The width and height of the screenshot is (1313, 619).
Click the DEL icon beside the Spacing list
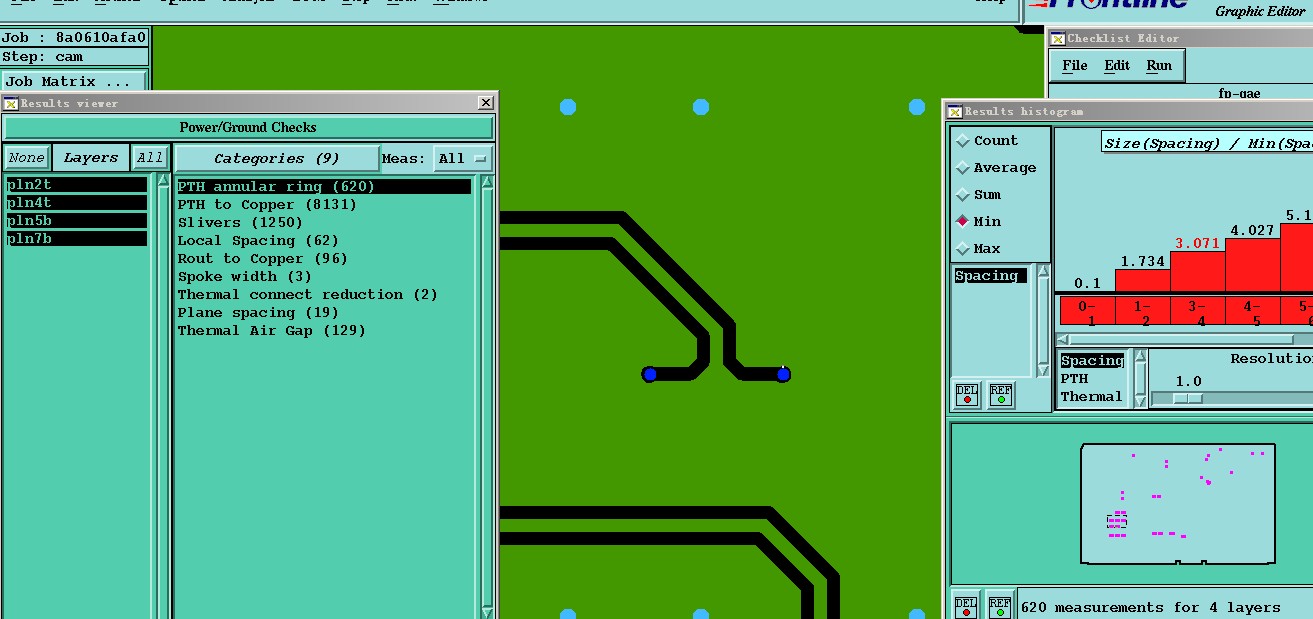click(967, 395)
